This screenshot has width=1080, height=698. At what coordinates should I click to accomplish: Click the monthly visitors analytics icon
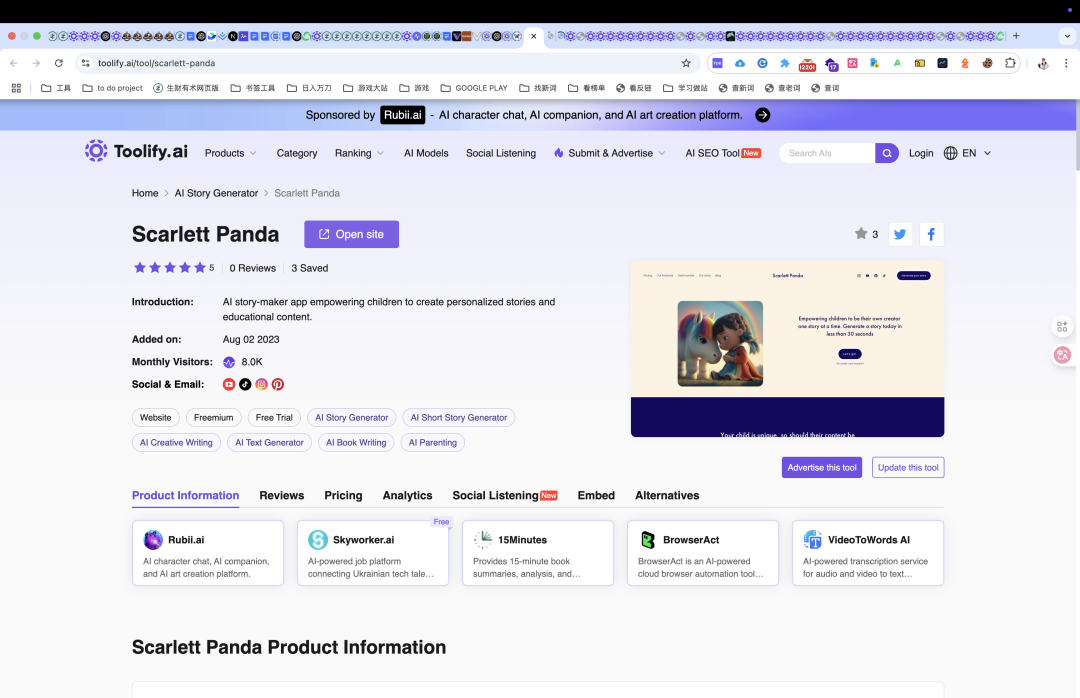229,362
